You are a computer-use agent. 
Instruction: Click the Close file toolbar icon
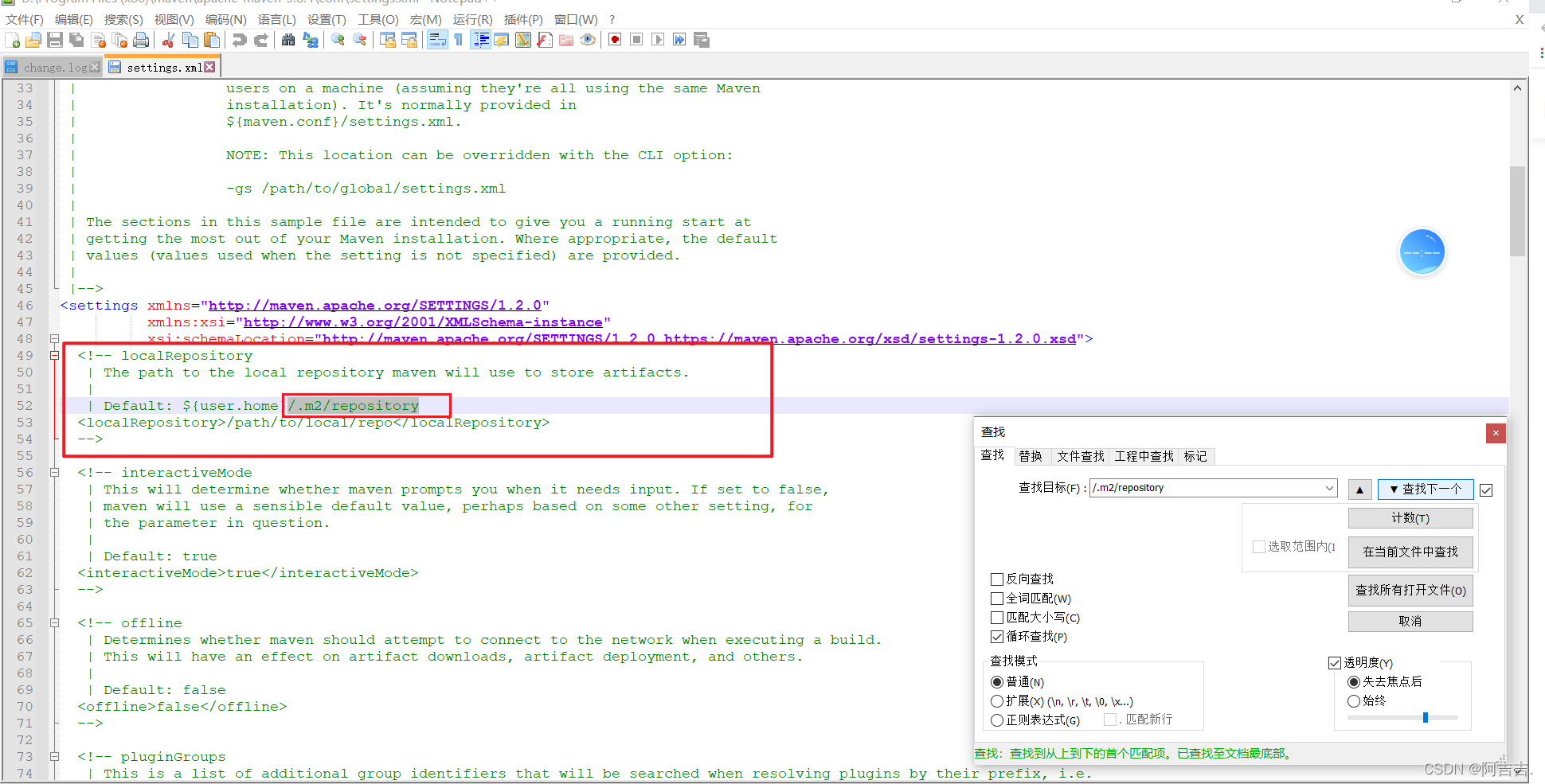tap(99, 40)
